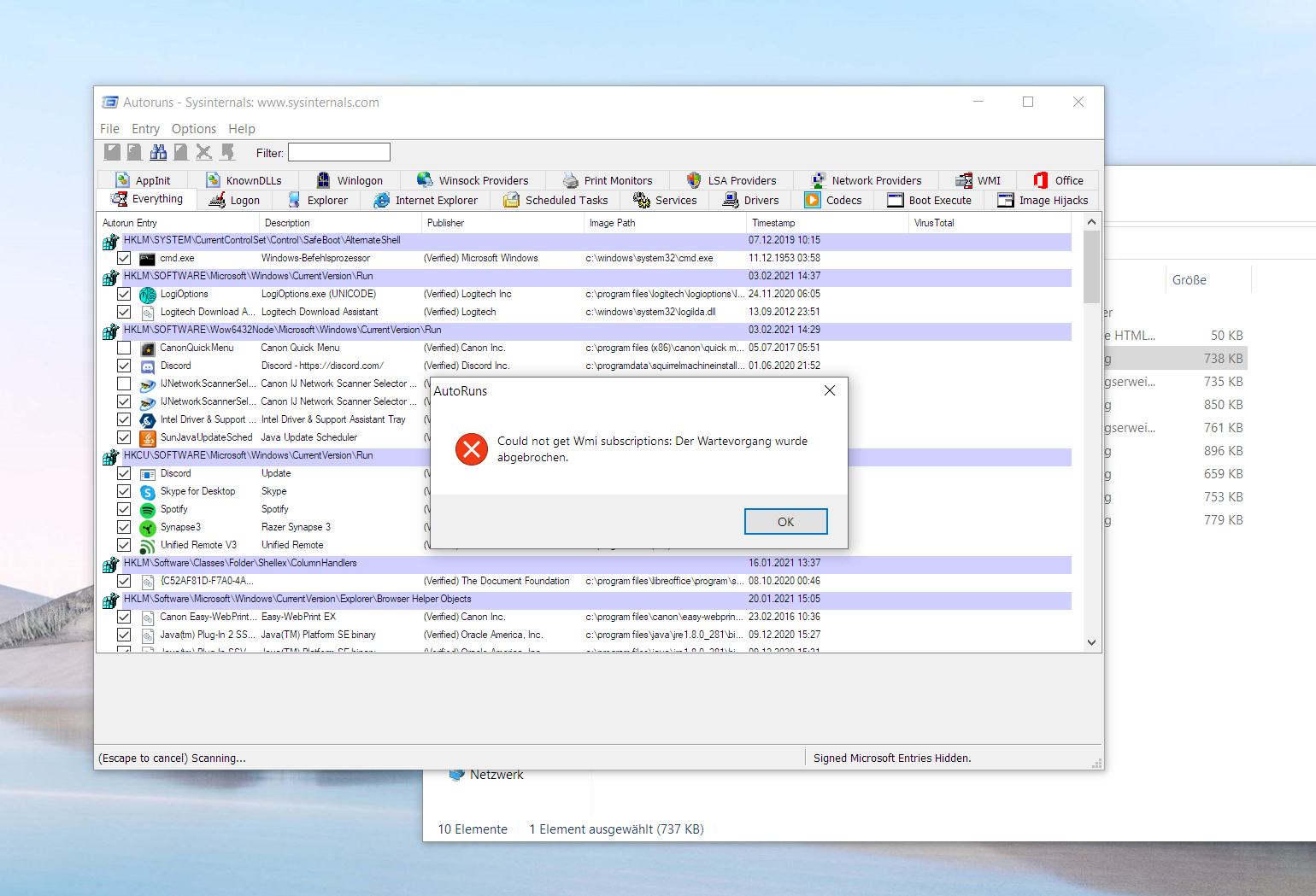Click the Logitech Download Assistant entry icon
This screenshot has width=1316, height=896.
(x=148, y=313)
